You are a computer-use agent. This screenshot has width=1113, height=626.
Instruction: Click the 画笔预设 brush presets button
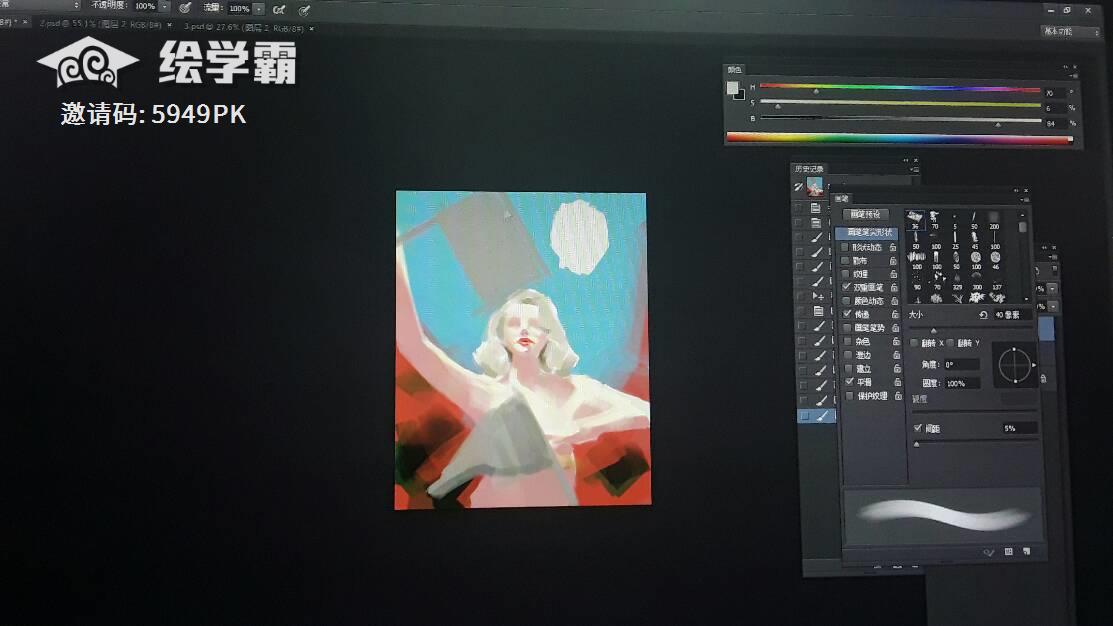click(865, 214)
